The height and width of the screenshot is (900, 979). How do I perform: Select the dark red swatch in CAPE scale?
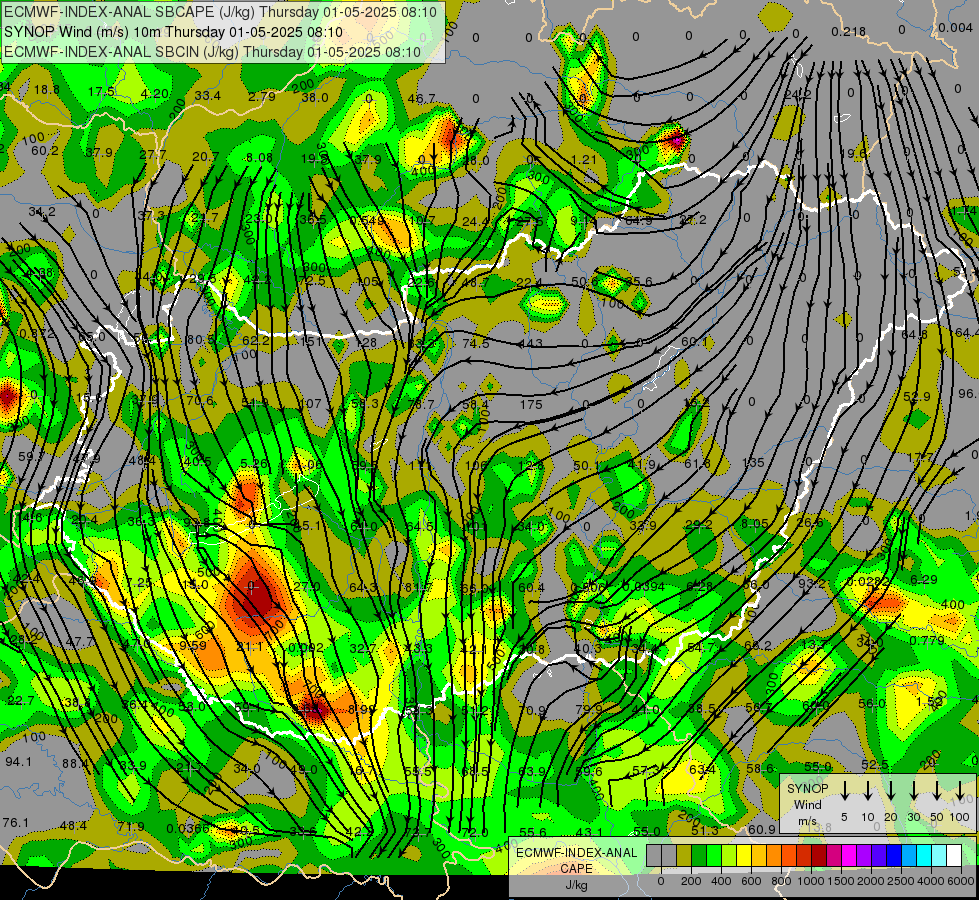click(819, 855)
